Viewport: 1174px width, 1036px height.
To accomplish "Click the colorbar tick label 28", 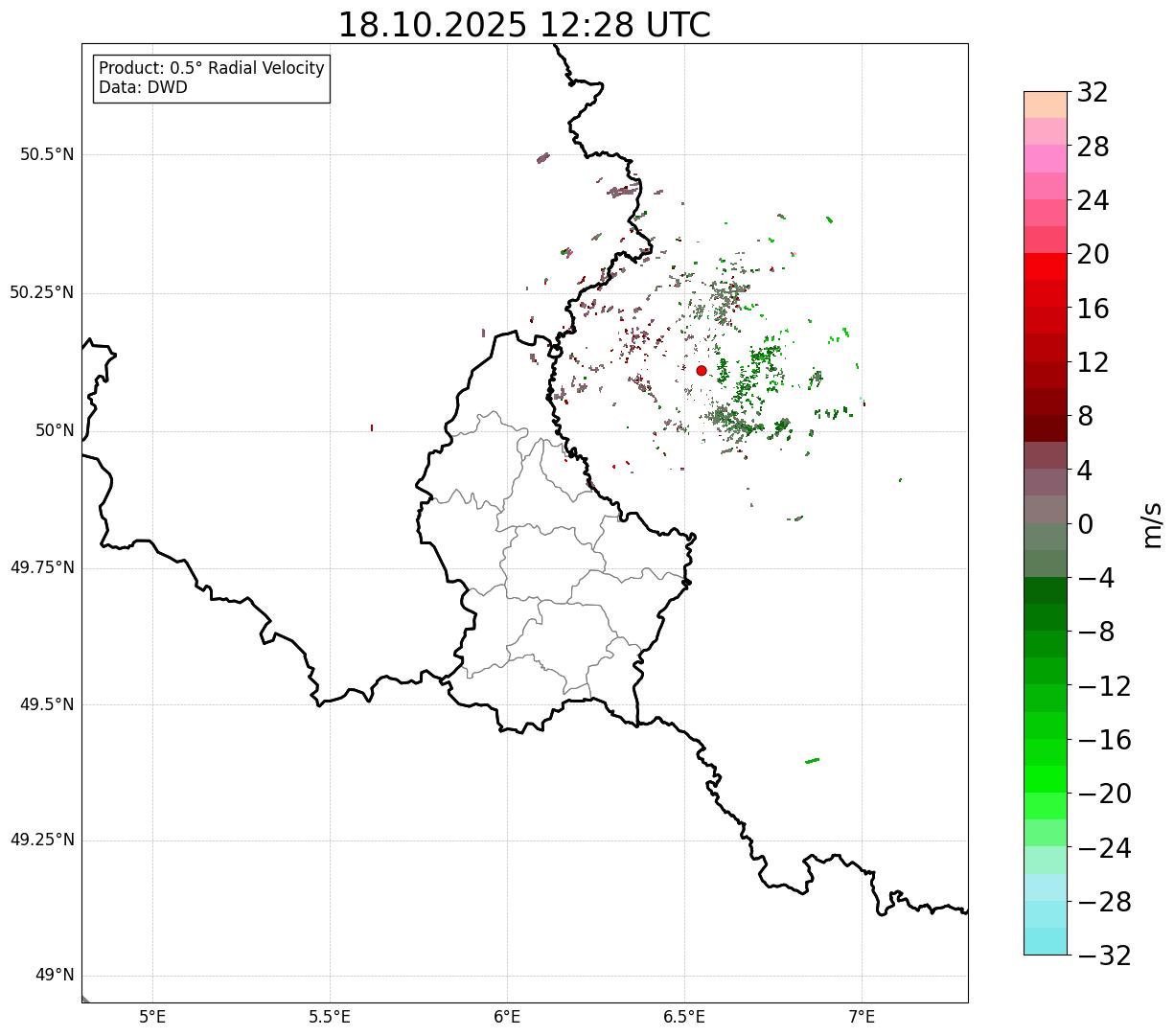I will point(1093,147).
